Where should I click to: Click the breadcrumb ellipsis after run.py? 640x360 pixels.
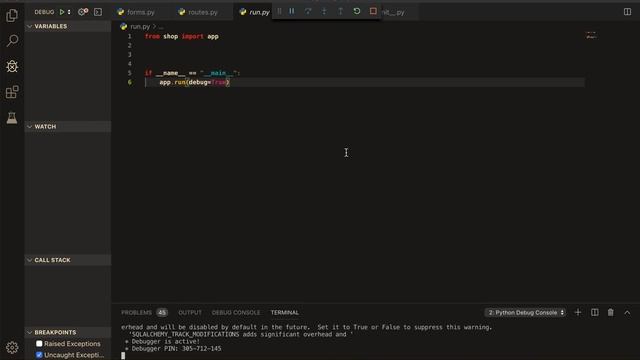point(161,27)
